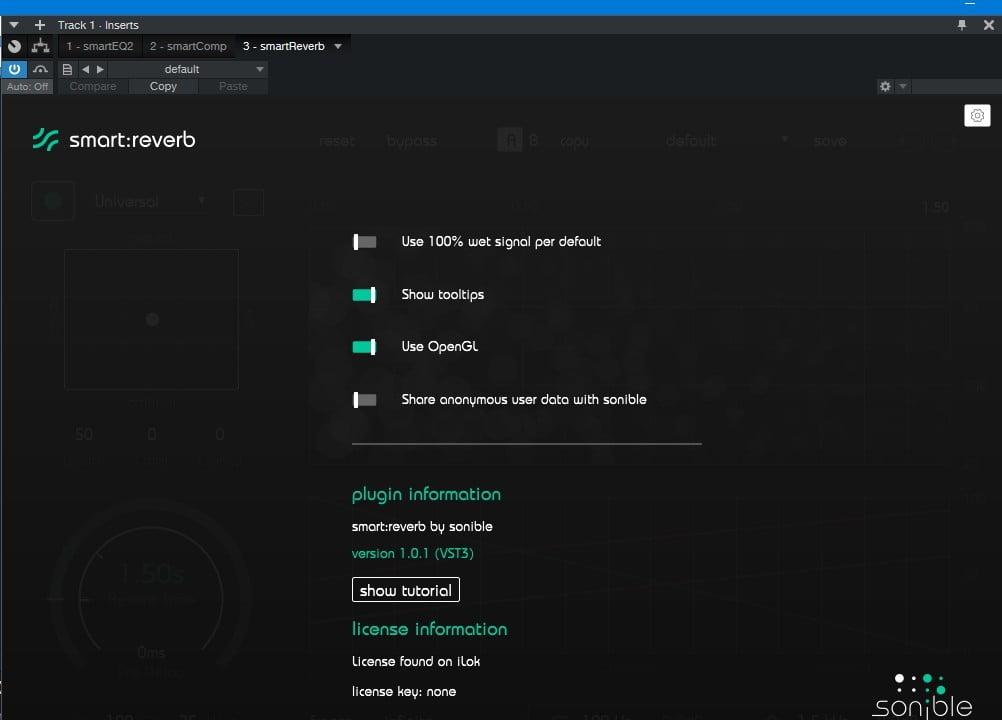Viewport: 1002px width, 720px height.
Task: Expand the arrow next to smartReverb tab
Action: coord(338,46)
